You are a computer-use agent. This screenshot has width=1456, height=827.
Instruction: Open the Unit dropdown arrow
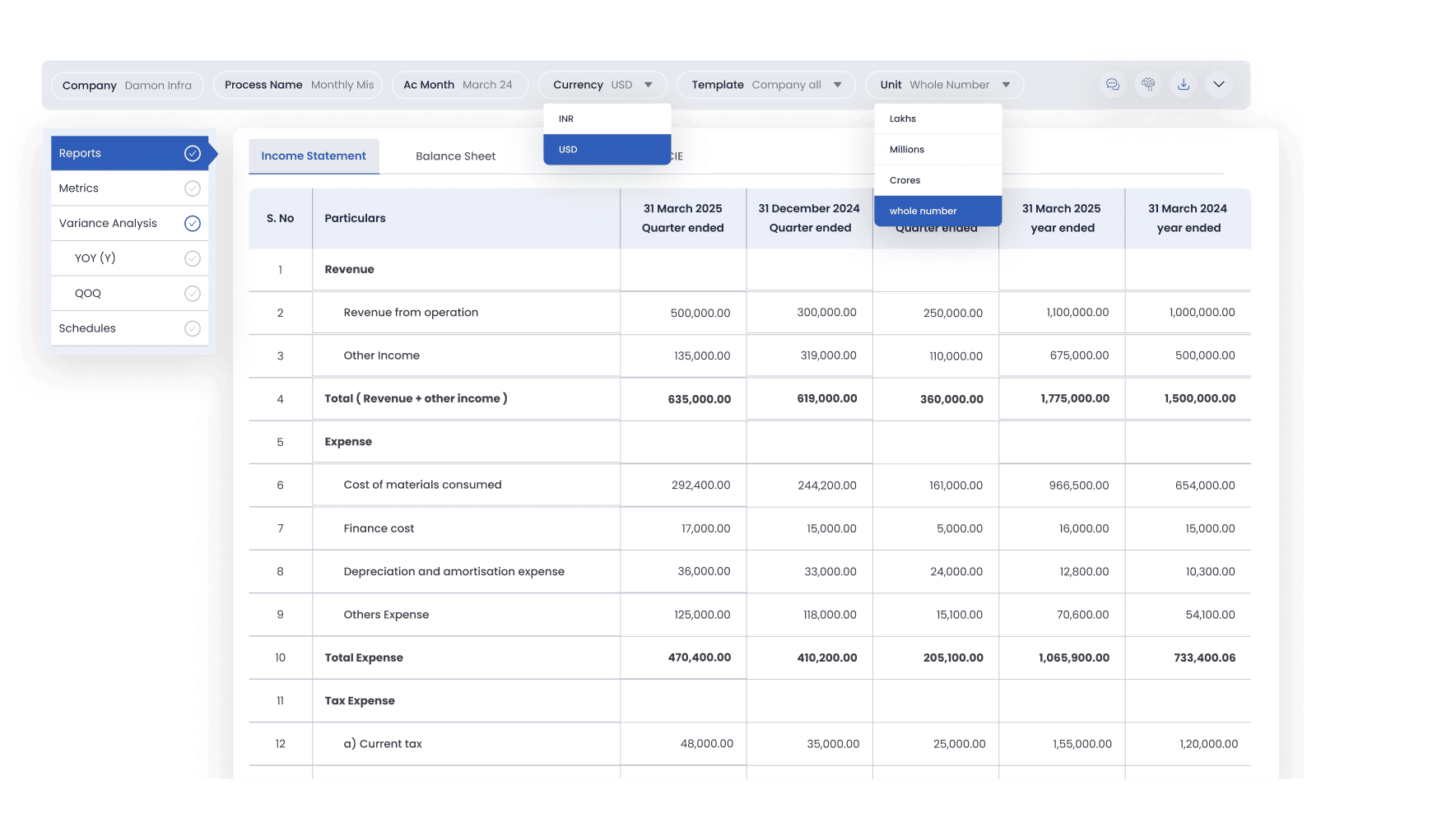coord(1006,85)
